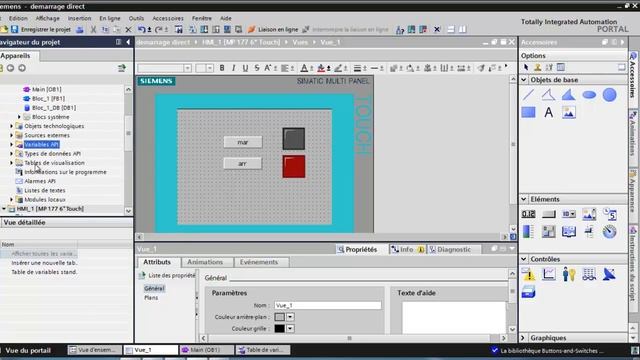Click the selection pointer icon under Options
The width and height of the screenshot is (640, 360).
[526, 67]
